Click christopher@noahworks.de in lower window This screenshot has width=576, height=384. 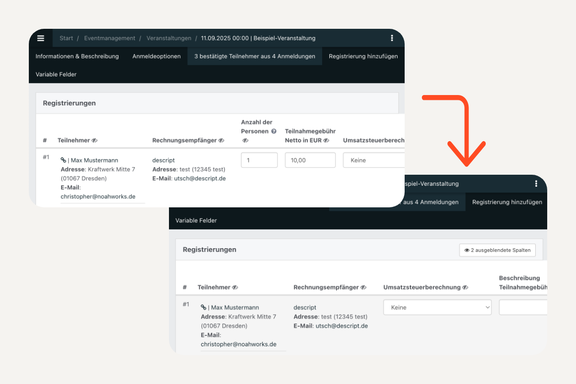coord(238,344)
